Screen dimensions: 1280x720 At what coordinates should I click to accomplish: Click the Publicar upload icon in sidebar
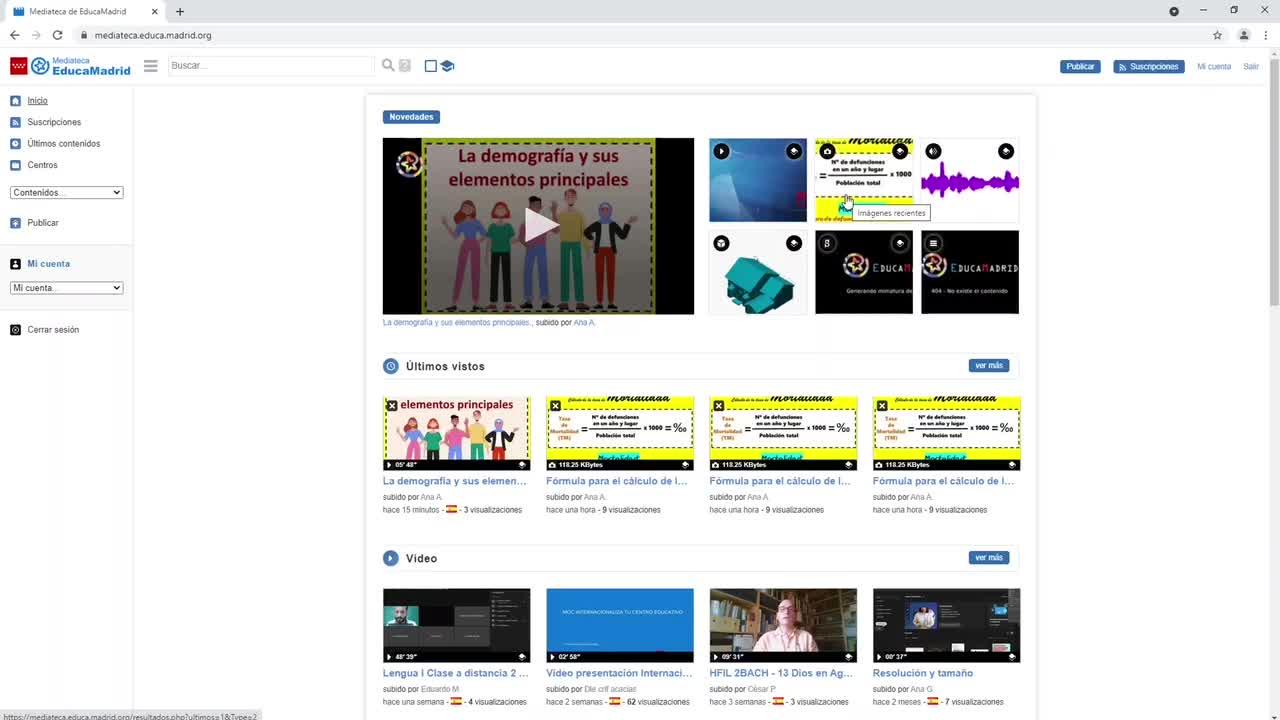pyautogui.click(x=15, y=223)
